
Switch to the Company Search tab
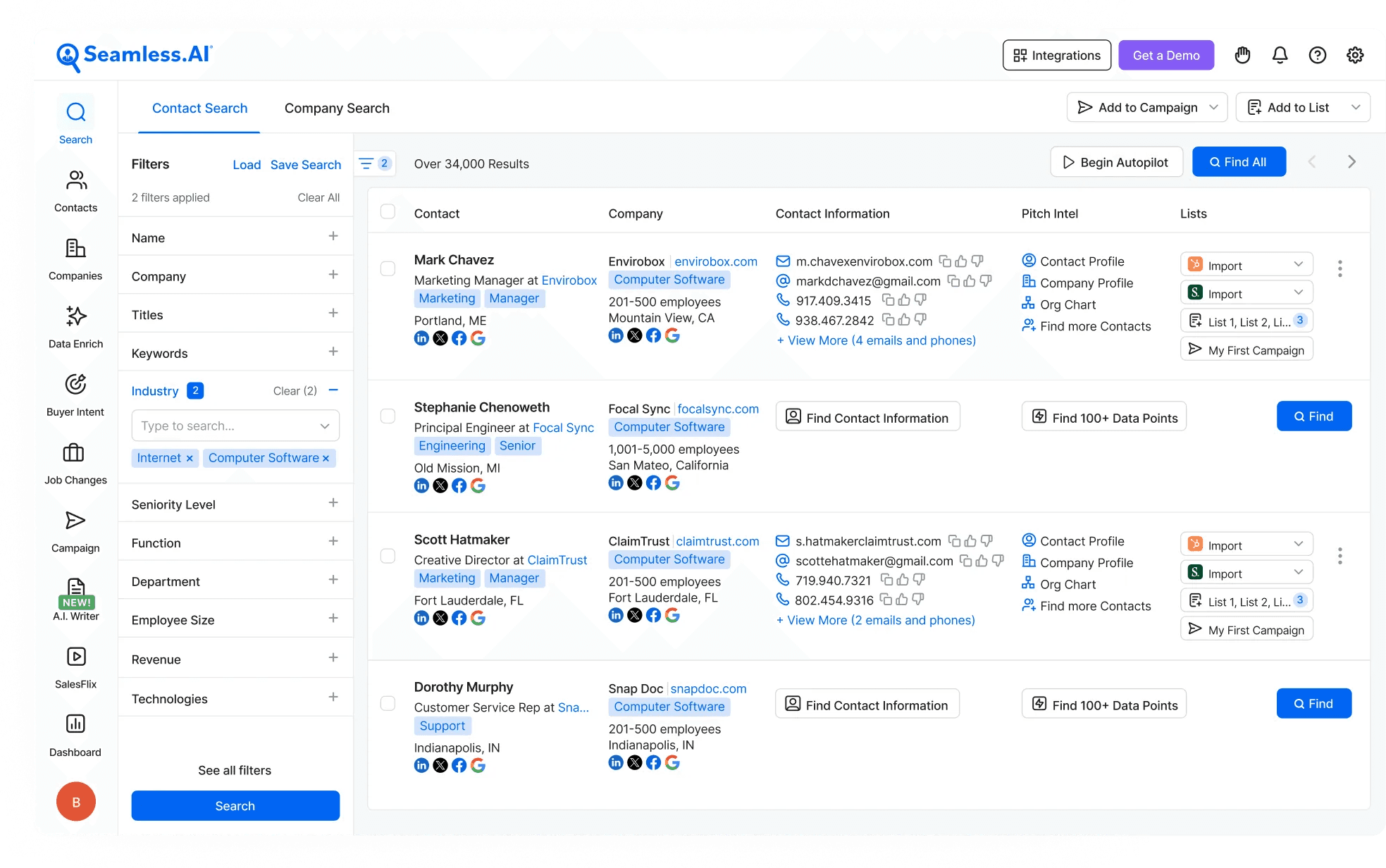337,108
